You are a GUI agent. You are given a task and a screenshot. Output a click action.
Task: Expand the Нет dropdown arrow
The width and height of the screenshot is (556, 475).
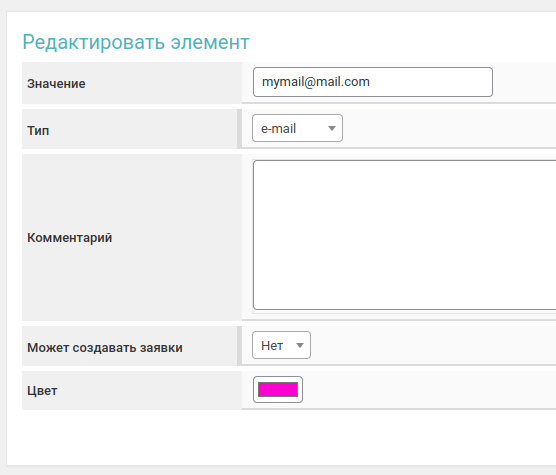click(x=300, y=345)
